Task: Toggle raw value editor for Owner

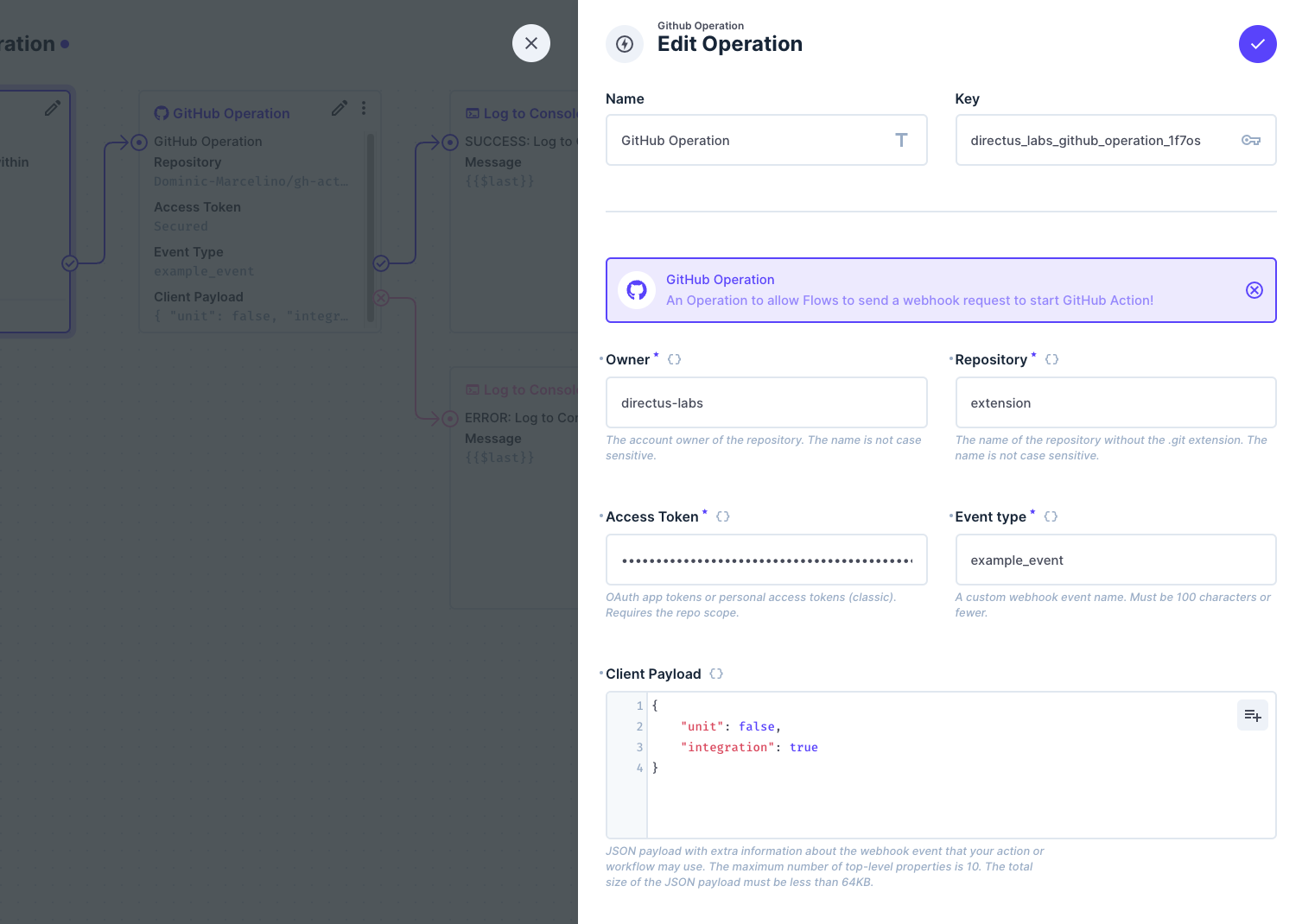Action: pyautogui.click(x=675, y=359)
